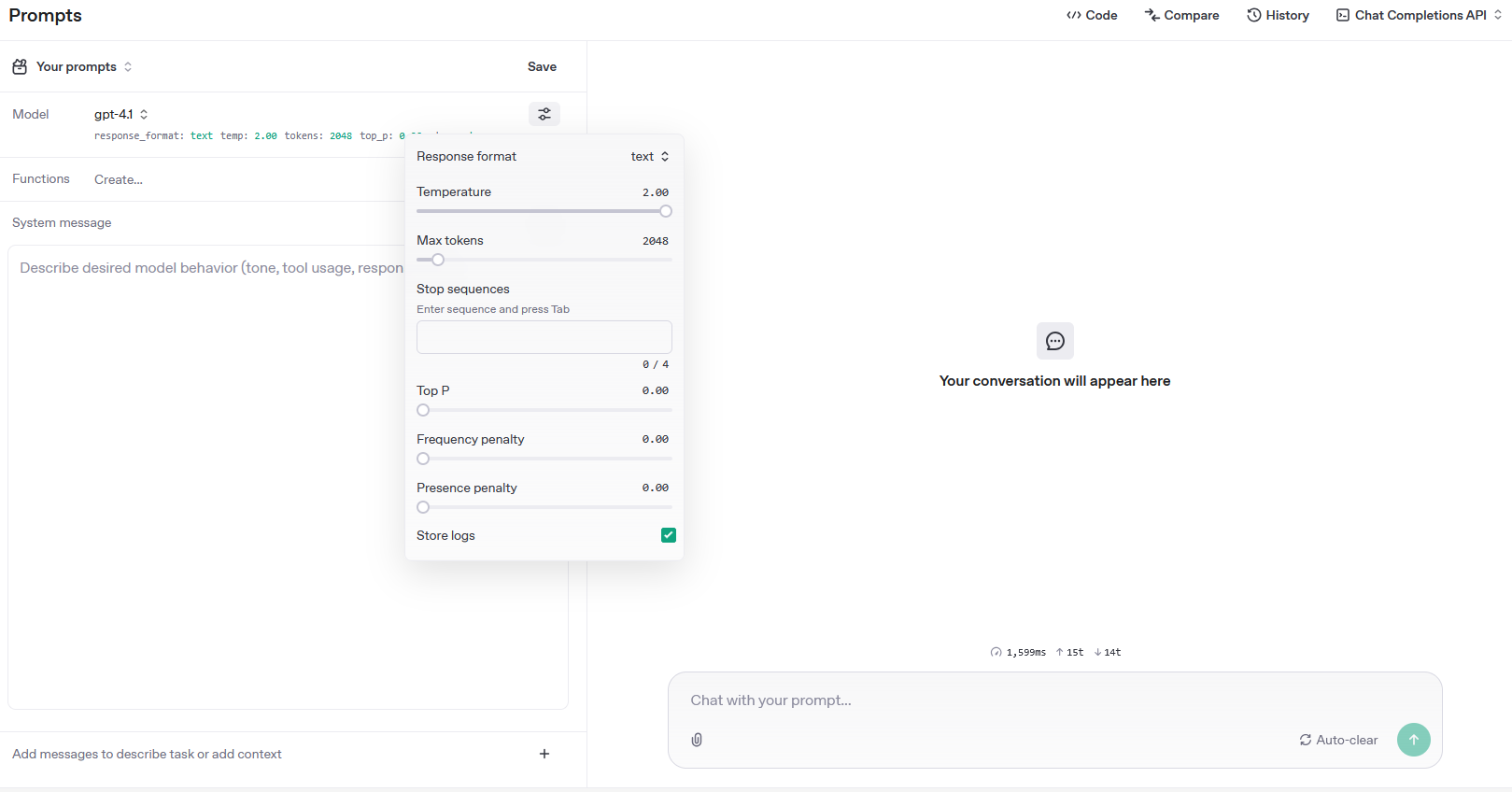Click the Presence penalty value 0.00

point(656,488)
